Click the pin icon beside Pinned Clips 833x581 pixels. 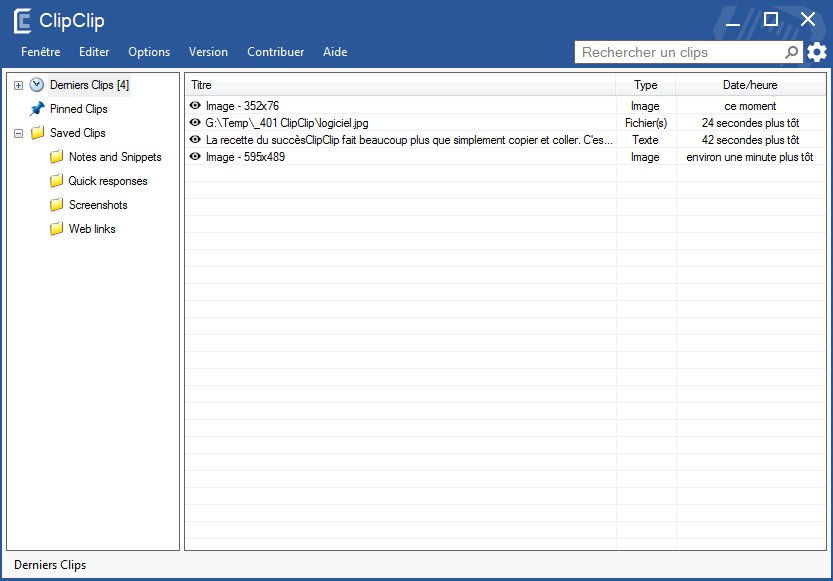coord(37,109)
